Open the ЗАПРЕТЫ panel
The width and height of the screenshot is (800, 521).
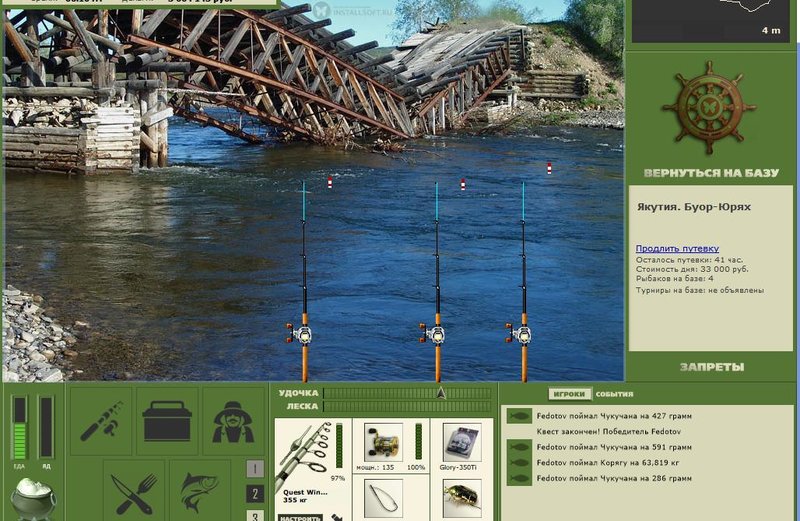point(712,367)
